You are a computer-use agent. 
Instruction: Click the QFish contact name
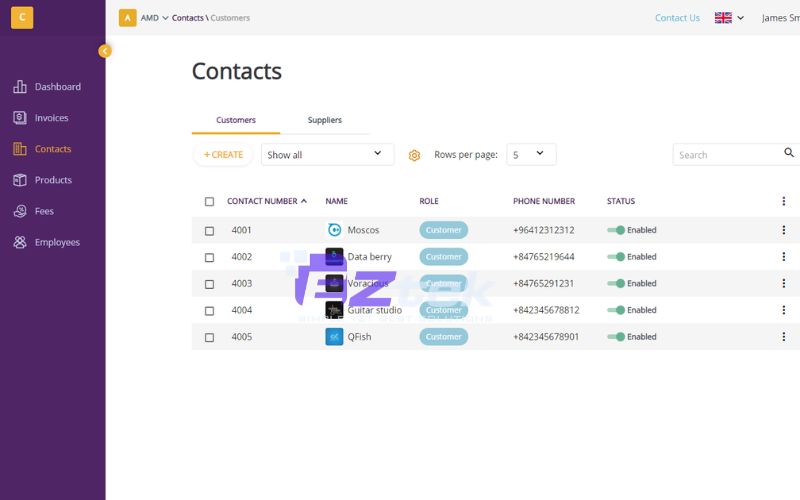pos(359,337)
